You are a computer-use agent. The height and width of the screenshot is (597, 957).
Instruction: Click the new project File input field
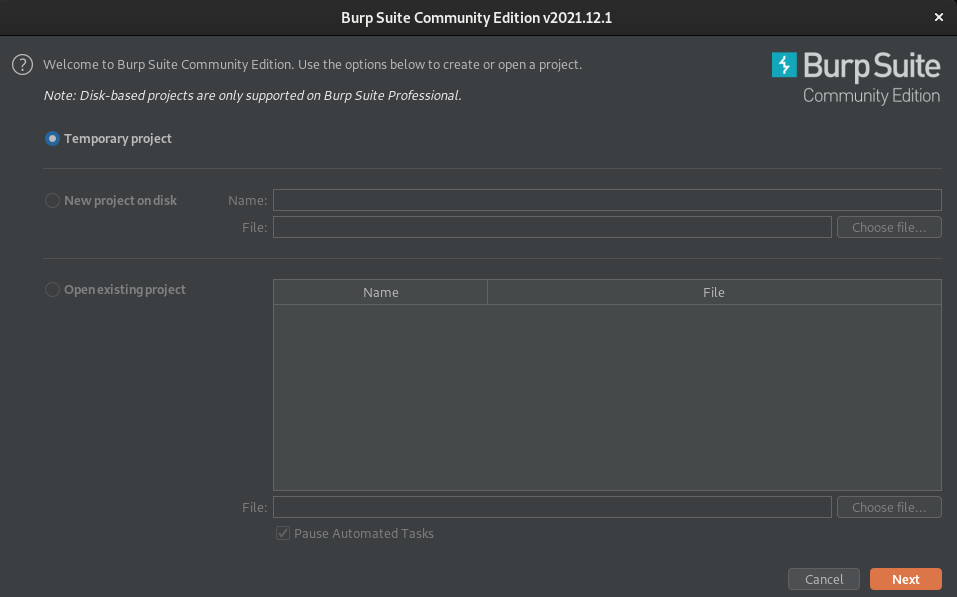552,227
